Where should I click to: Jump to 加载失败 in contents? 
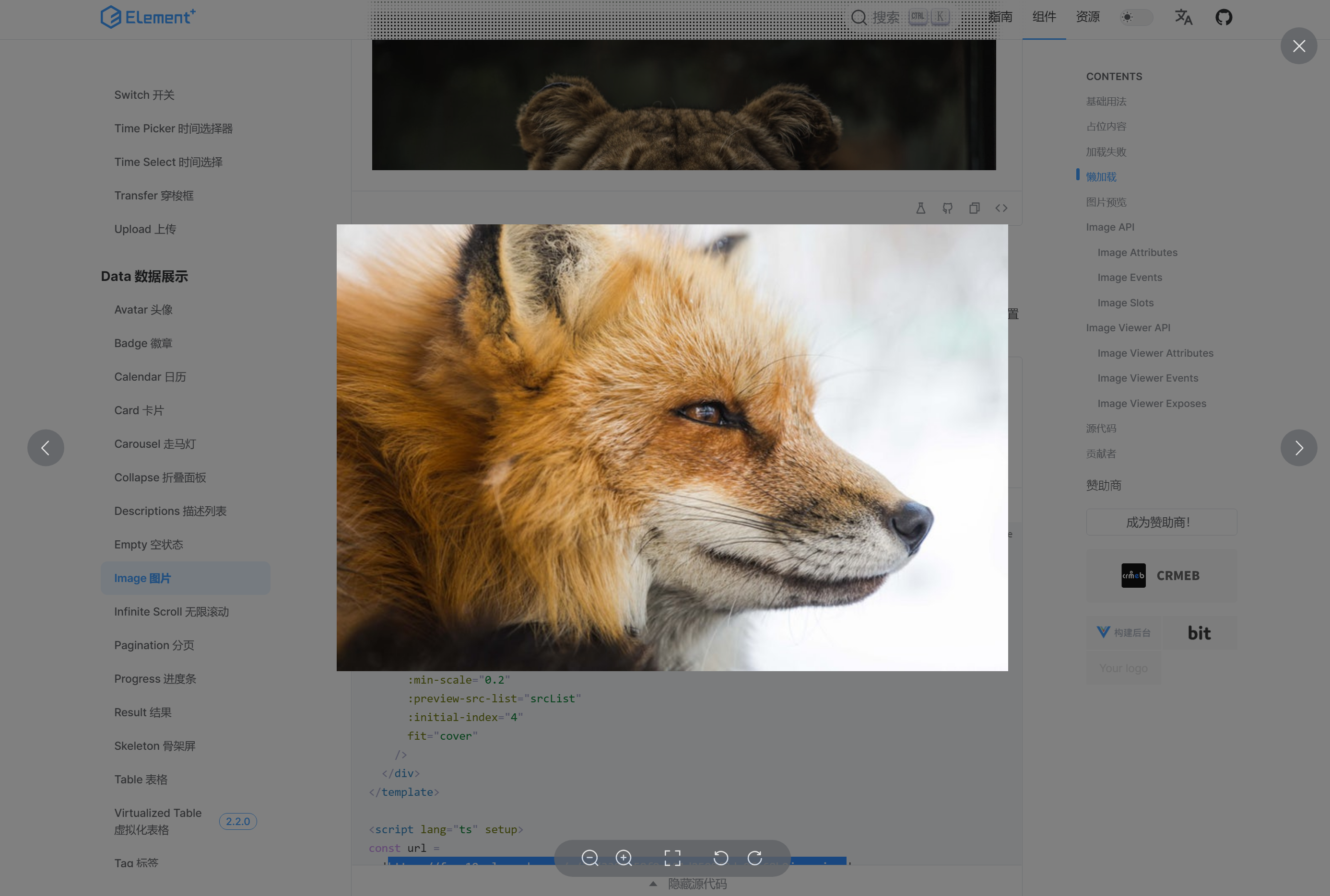coord(1106,152)
